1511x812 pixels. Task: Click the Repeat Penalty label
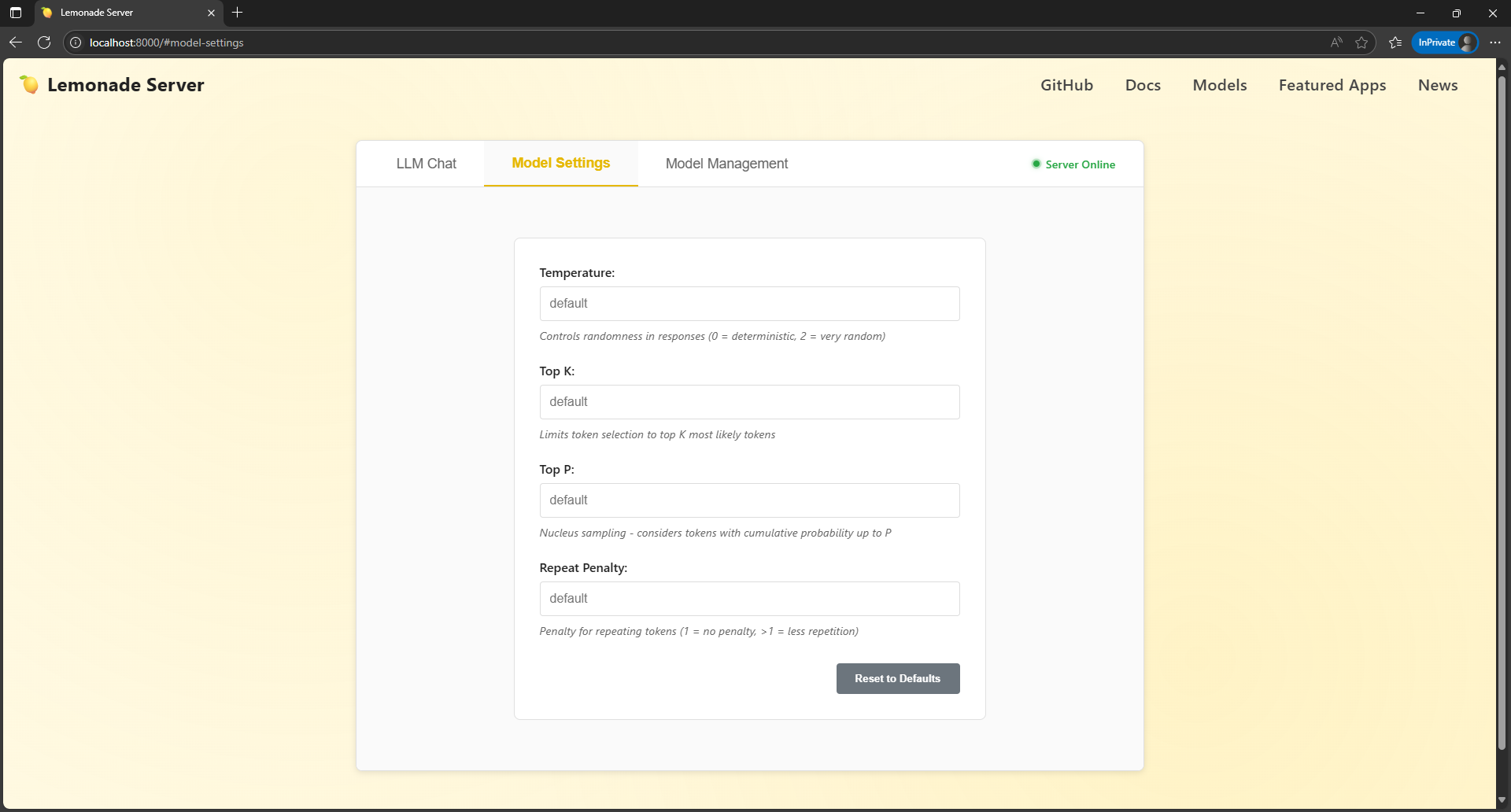pos(583,568)
